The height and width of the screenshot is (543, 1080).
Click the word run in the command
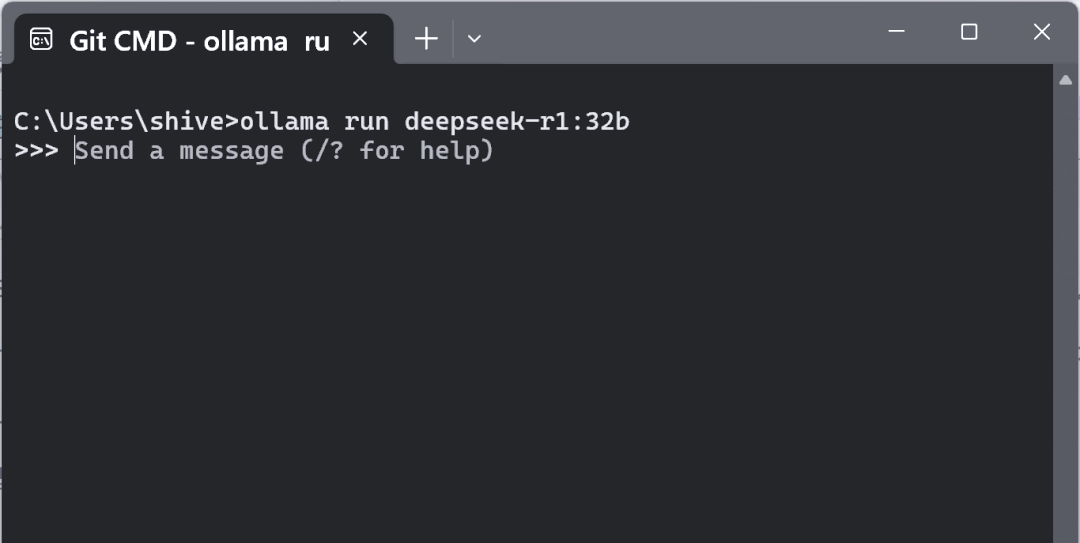pos(366,122)
